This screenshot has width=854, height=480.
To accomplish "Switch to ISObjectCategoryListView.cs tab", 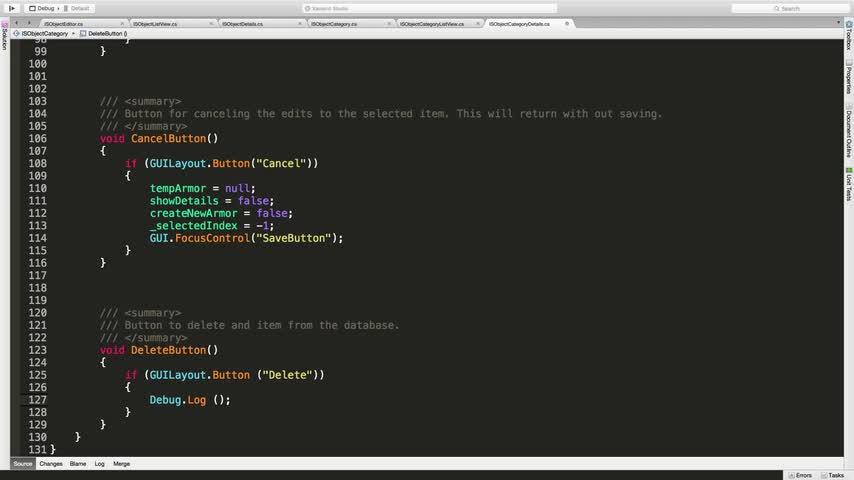I will (432, 24).
